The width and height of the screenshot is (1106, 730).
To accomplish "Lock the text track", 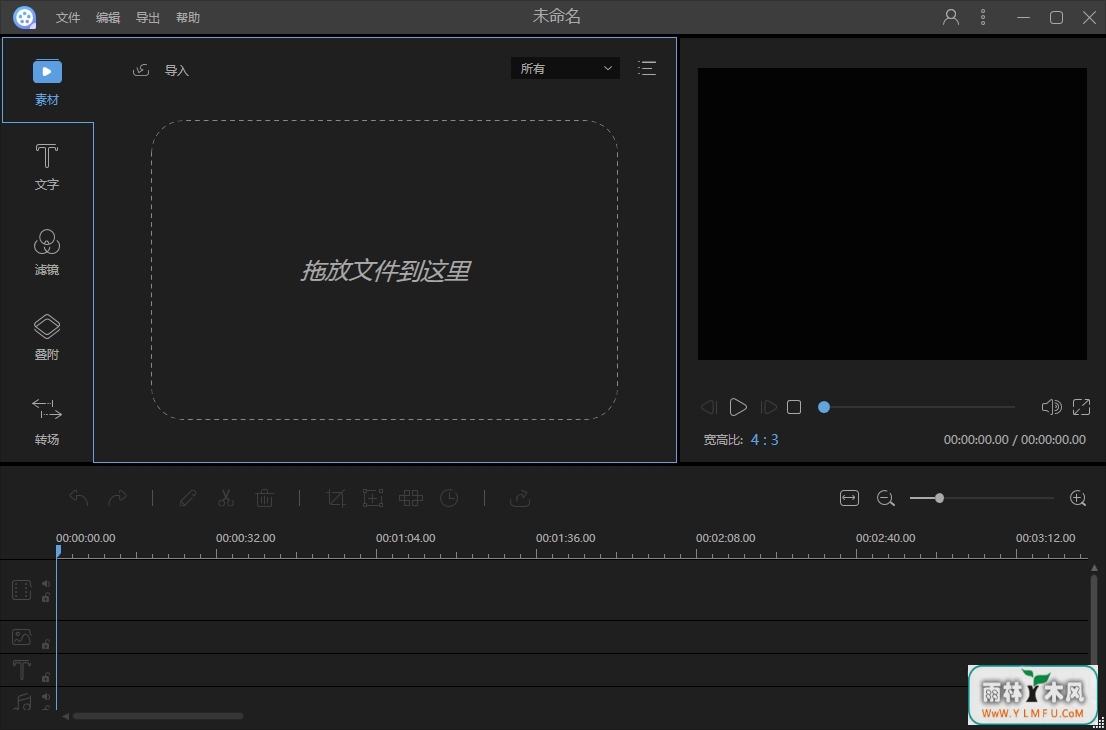I will 45,677.
